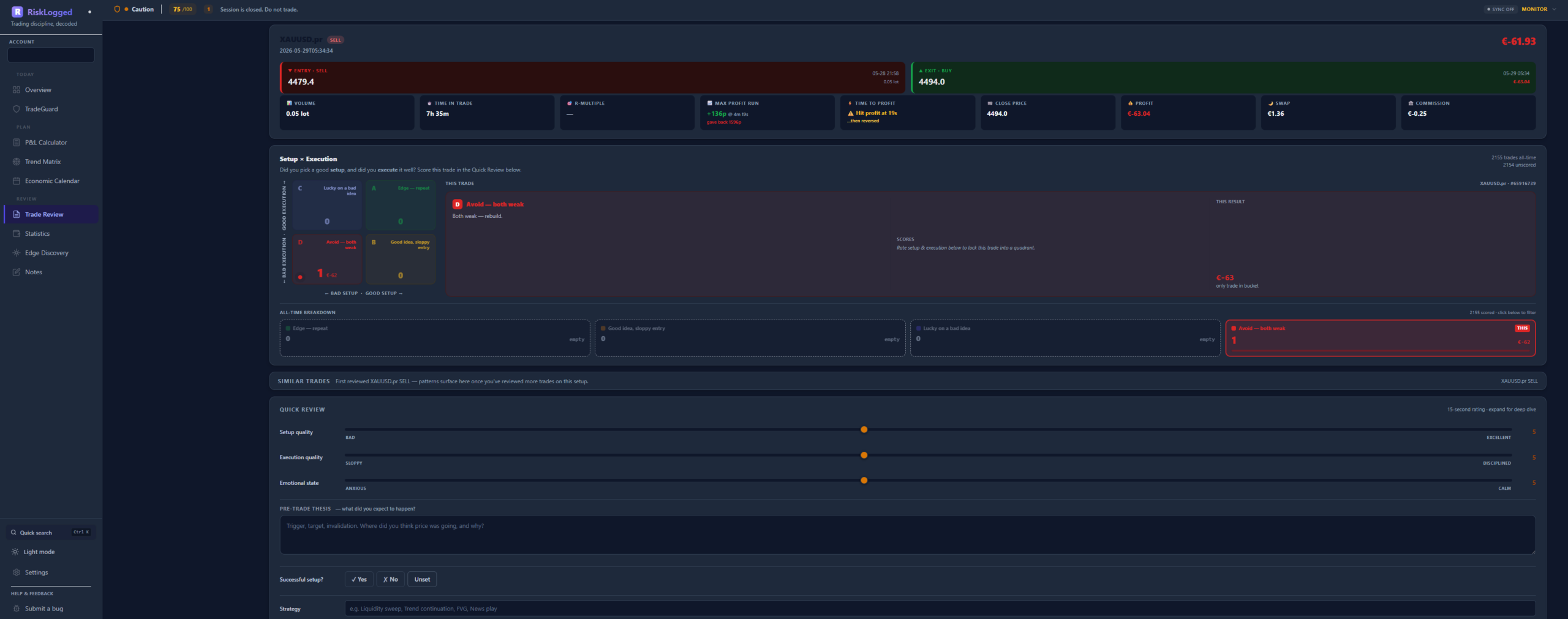
Task: Filter by Good idea, sloppy entry card
Action: [750, 338]
